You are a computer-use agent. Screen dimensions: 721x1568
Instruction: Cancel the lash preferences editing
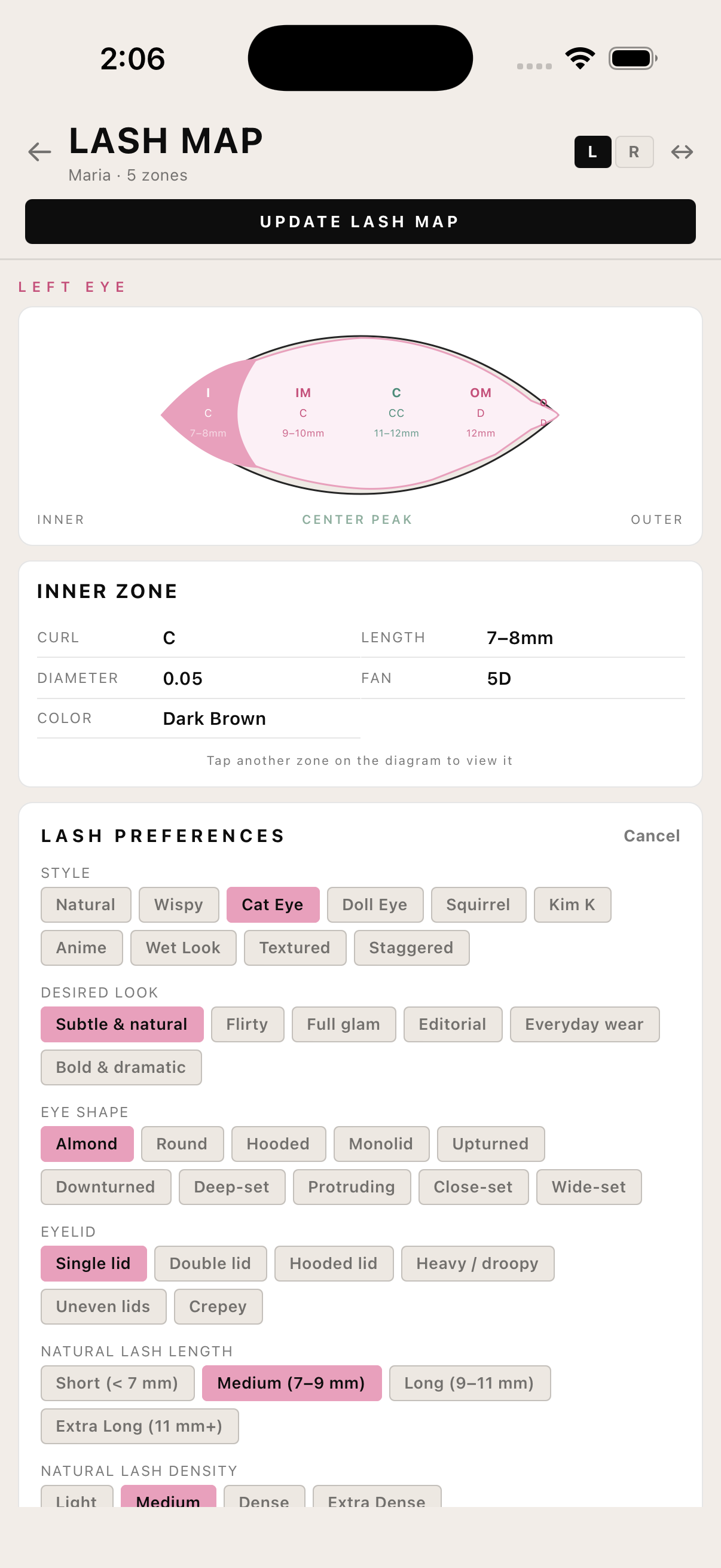click(x=652, y=835)
